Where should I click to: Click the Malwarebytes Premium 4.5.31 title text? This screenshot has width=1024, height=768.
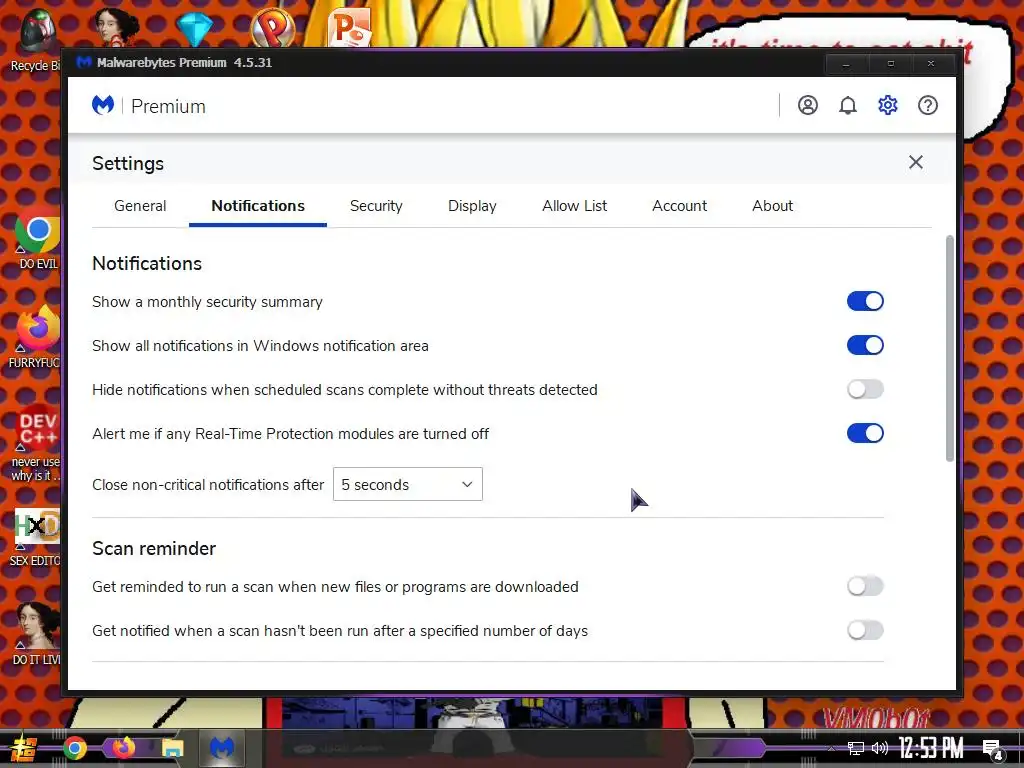point(184,63)
